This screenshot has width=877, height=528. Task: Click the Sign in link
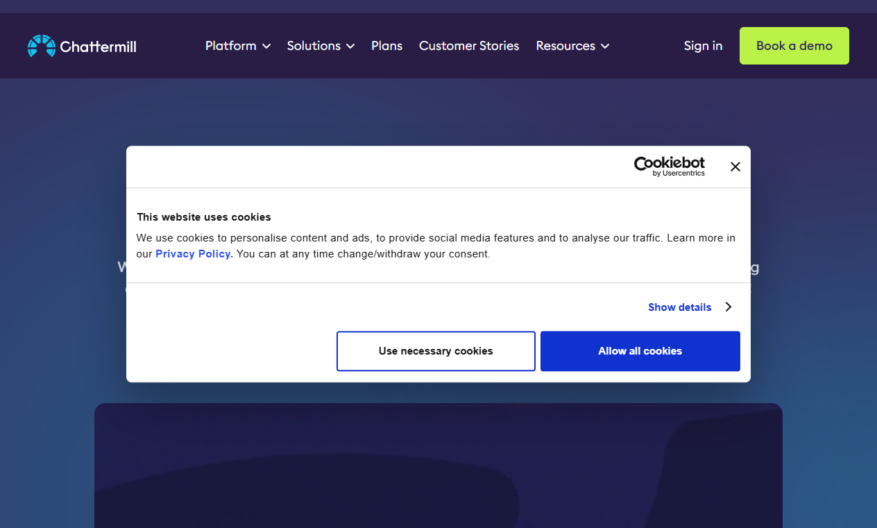pyautogui.click(x=702, y=46)
